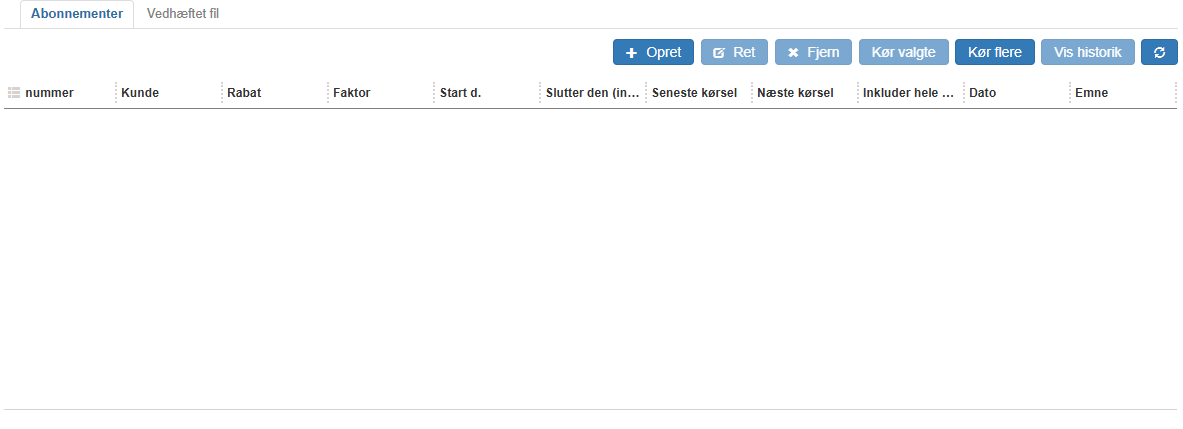Image resolution: width=1183 pixels, height=429 pixels.
Task: Click the Slutter den column header
Action: click(593, 93)
